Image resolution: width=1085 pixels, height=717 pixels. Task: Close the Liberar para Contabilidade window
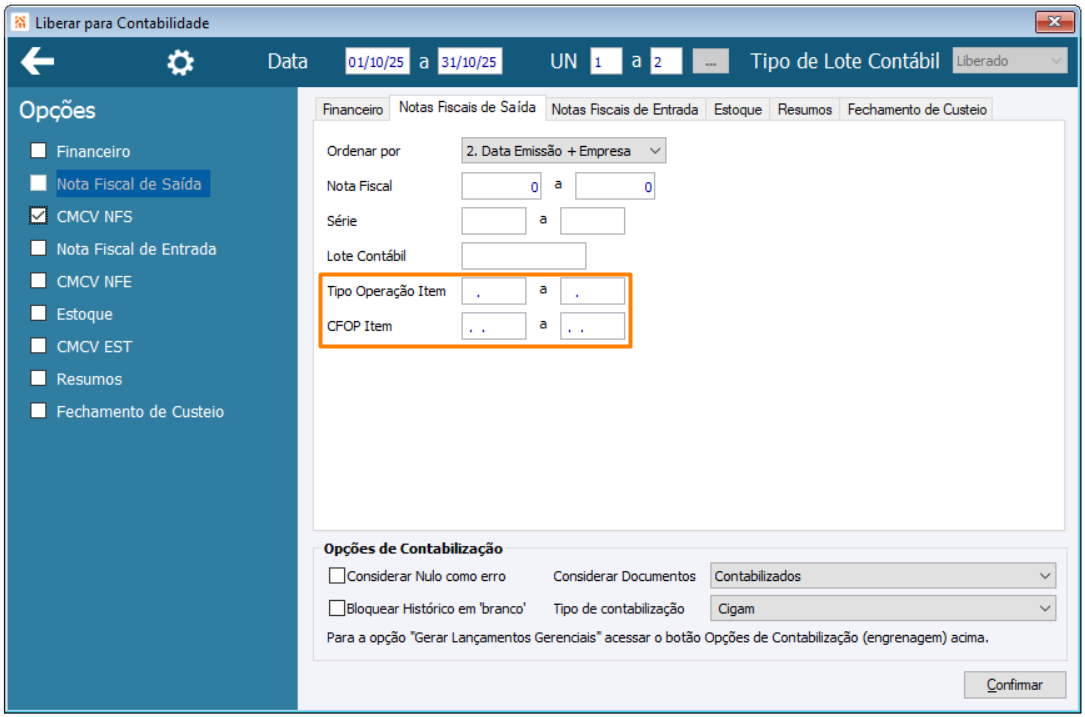click(x=1055, y=22)
